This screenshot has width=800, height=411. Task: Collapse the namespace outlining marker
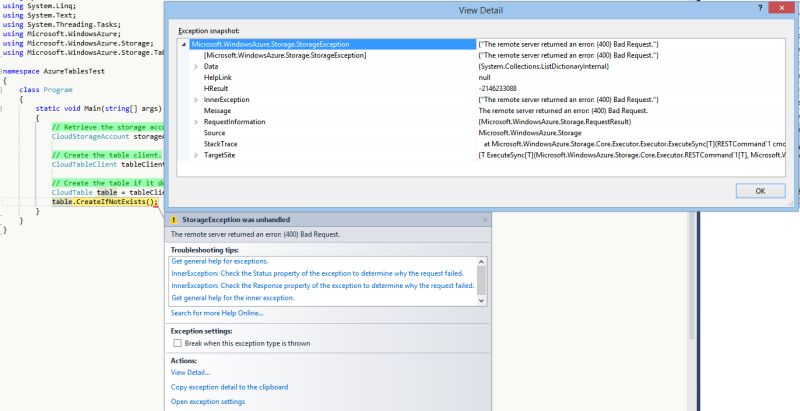click(2, 71)
